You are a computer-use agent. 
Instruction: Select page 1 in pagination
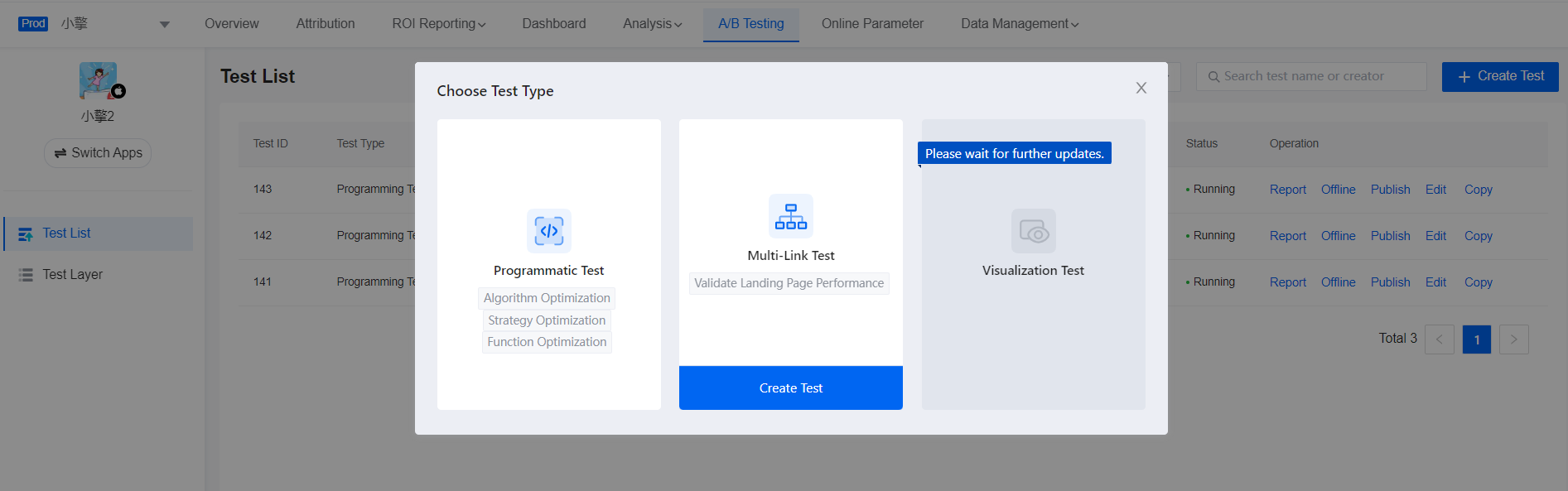(x=1477, y=339)
